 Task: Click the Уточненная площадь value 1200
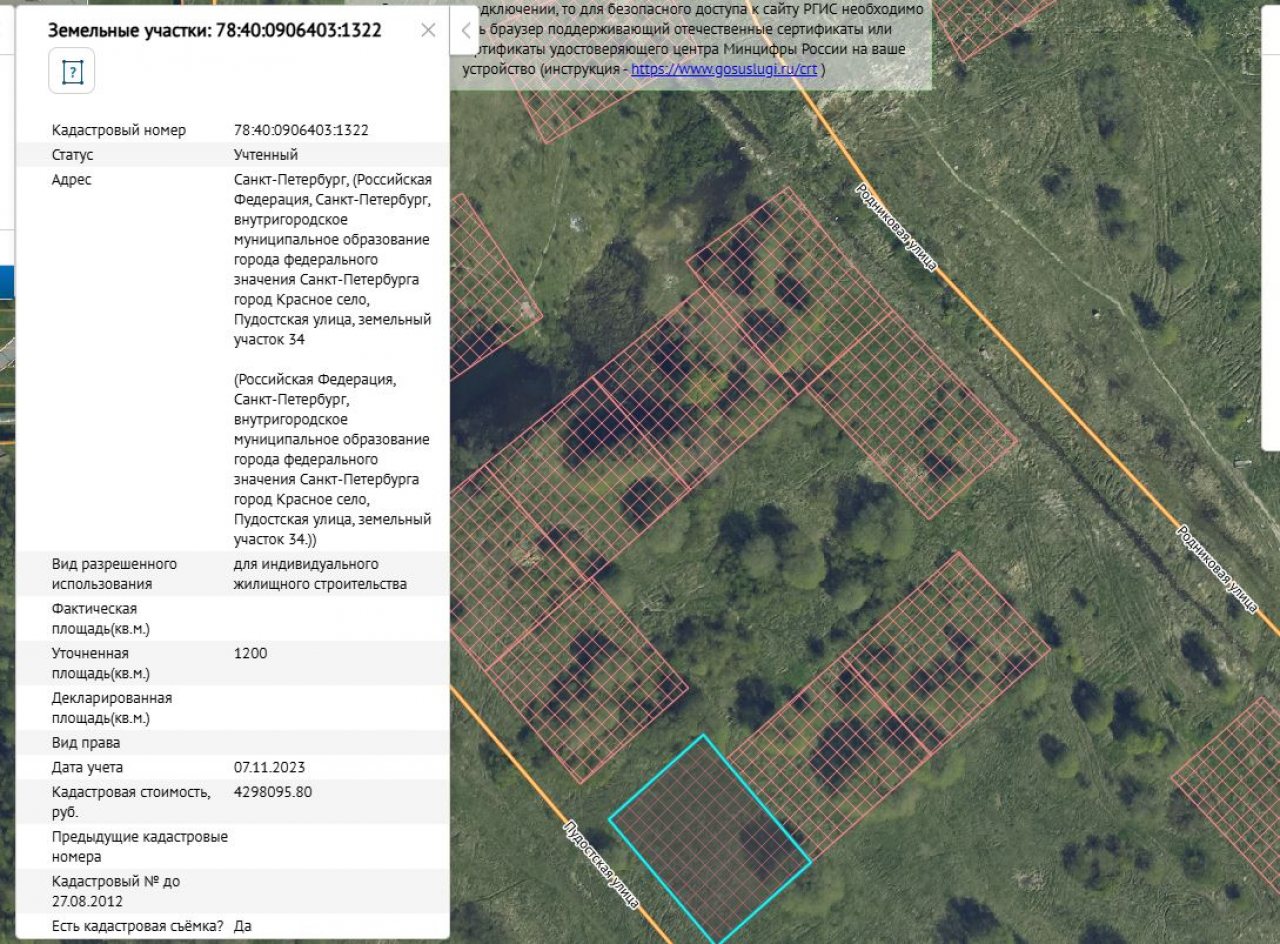click(250, 653)
